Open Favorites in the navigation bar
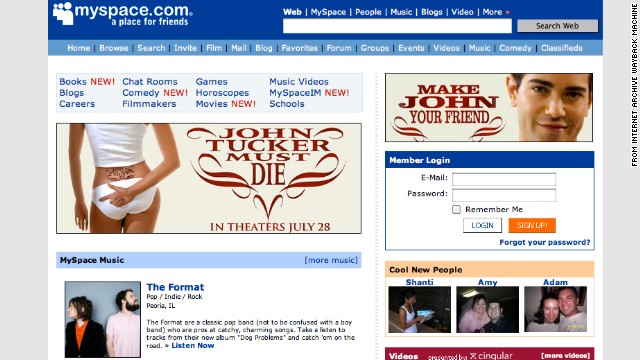Image resolution: width=640 pixels, height=360 pixels. (x=300, y=48)
